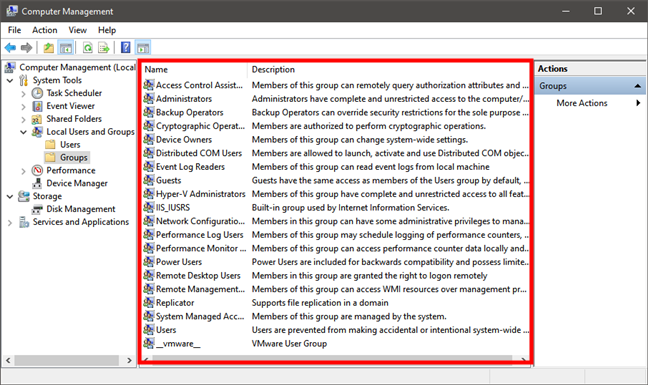The image size is (648, 385).
Task: Select the Backup Operators group row
Action: tap(336, 112)
